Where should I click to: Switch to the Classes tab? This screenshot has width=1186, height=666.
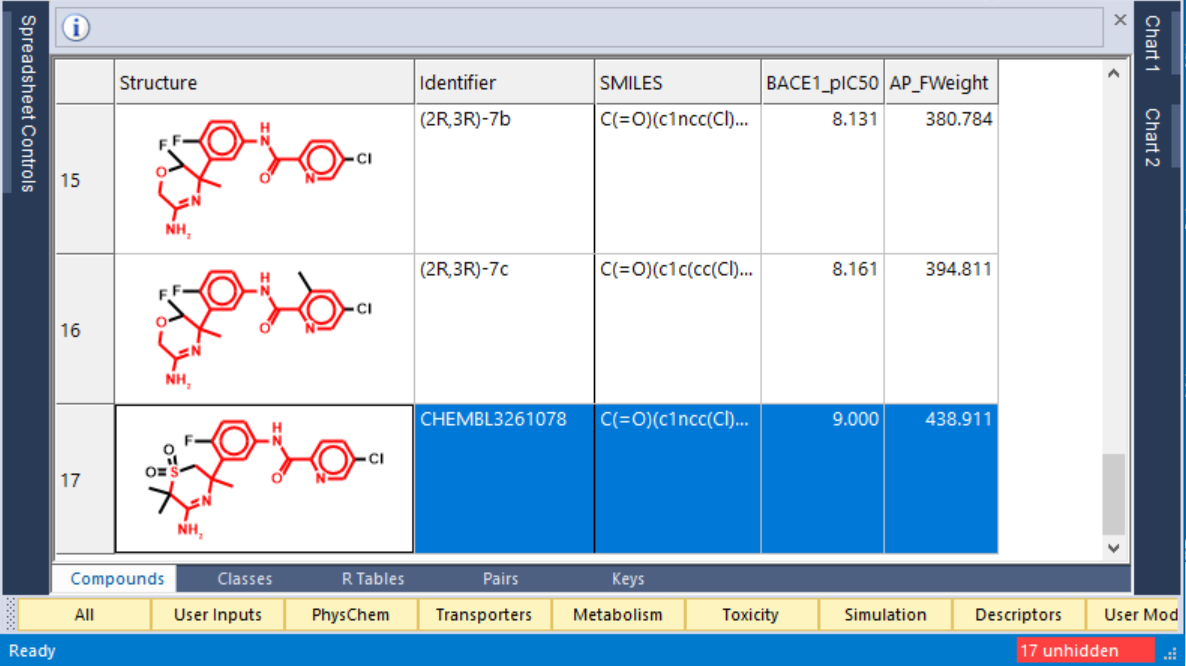coord(244,578)
